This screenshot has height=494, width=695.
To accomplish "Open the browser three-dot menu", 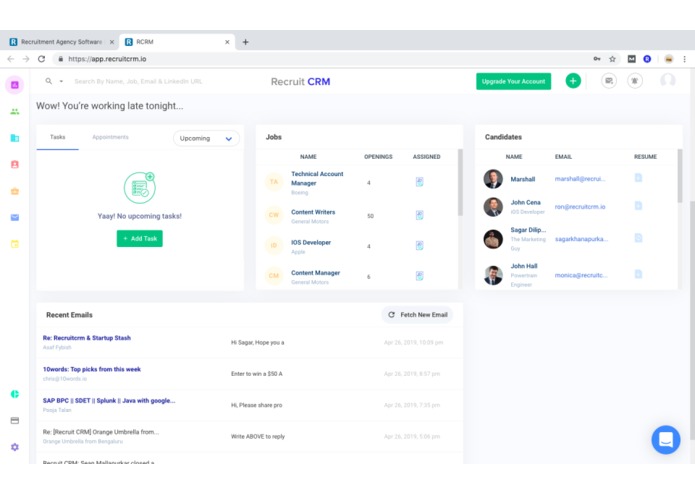I will [x=684, y=59].
